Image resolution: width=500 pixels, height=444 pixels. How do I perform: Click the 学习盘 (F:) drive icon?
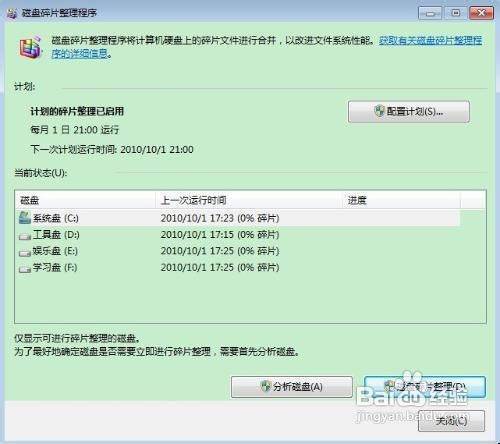pyautogui.click(x=25, y=269)
